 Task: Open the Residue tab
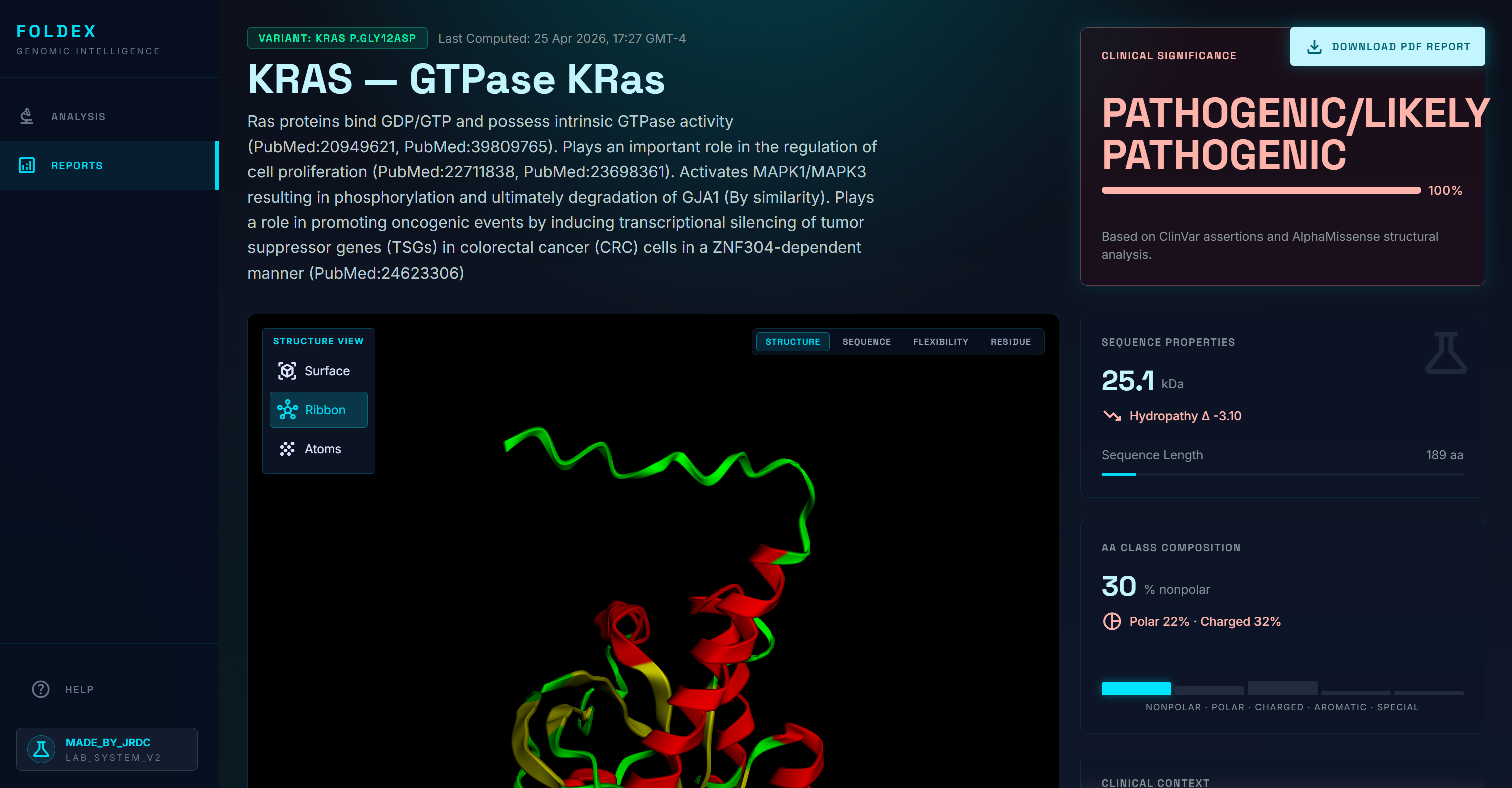1010,342
